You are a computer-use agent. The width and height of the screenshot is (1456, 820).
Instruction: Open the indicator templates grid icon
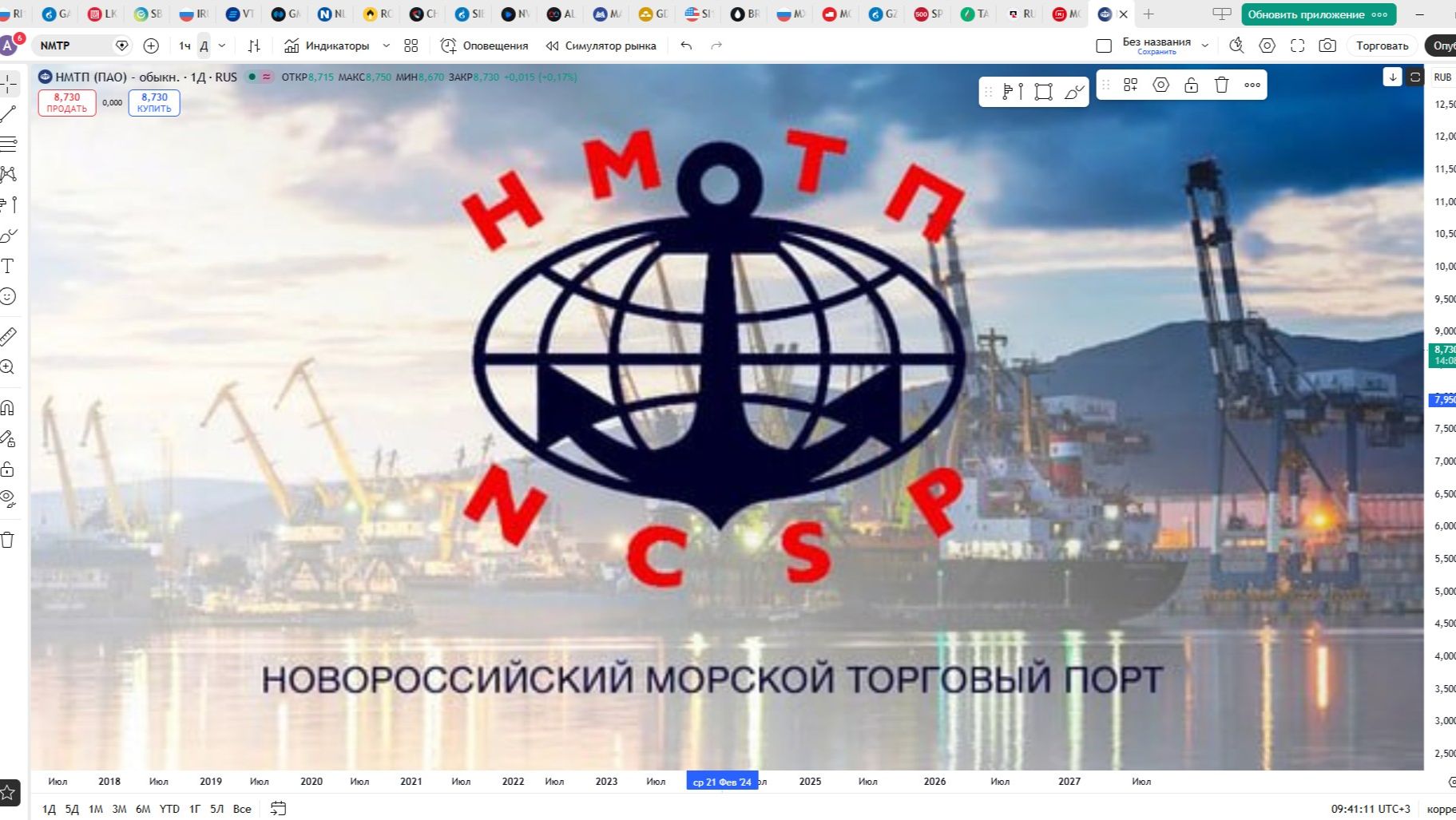(x=411, y=46)
